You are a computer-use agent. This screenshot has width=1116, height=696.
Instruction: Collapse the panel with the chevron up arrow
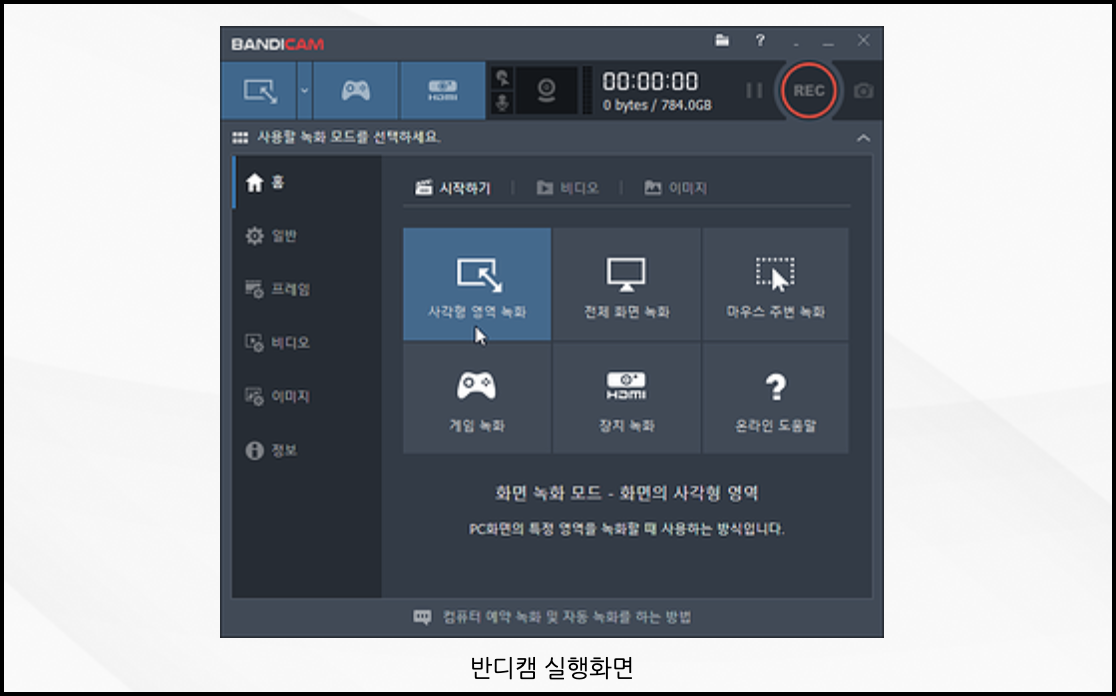[x=863, y=138]
